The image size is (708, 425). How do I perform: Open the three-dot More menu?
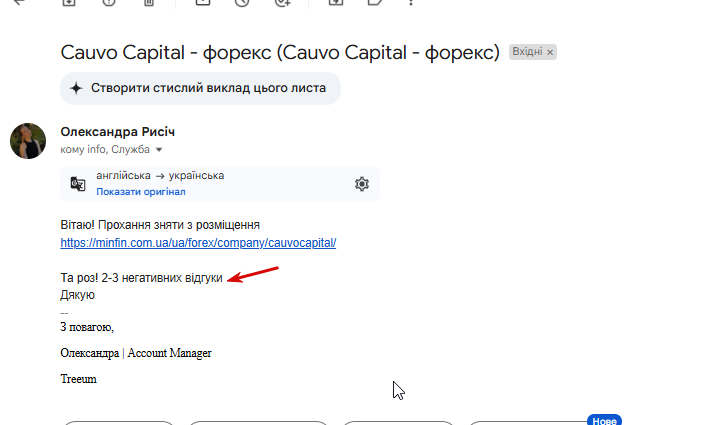[x=411, y=2]
